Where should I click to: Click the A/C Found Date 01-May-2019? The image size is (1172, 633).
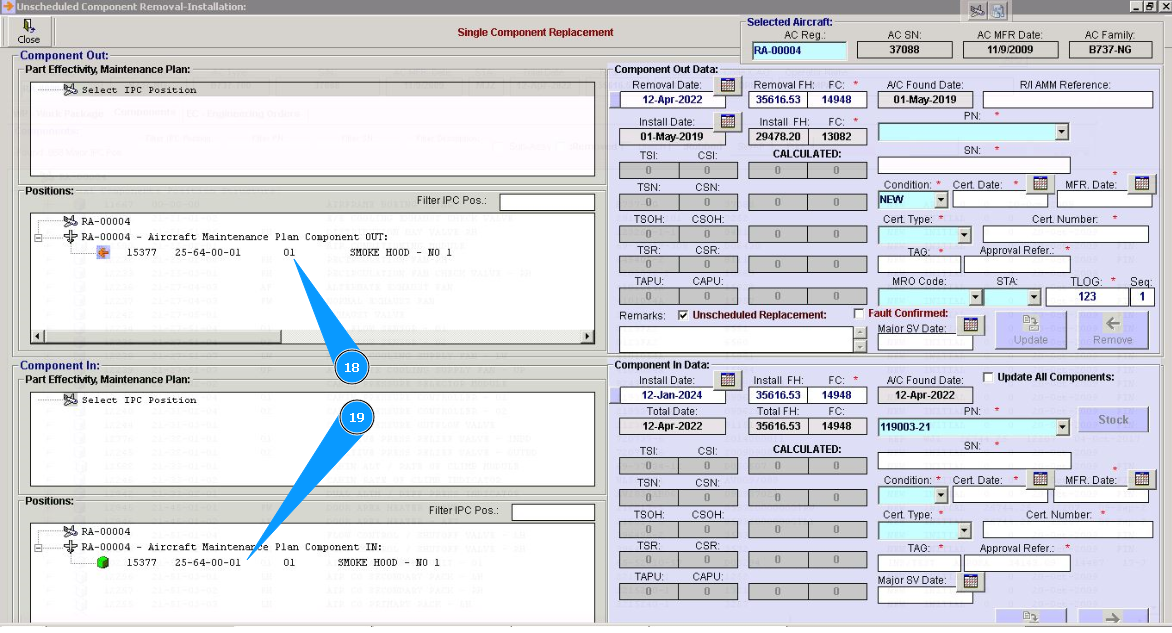[925, 99]
